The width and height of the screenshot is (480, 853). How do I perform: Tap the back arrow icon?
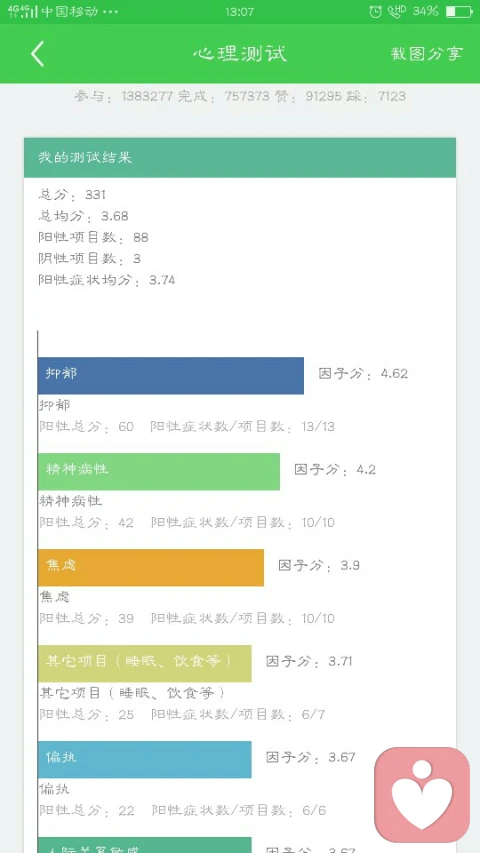click(x=38, y=54)
